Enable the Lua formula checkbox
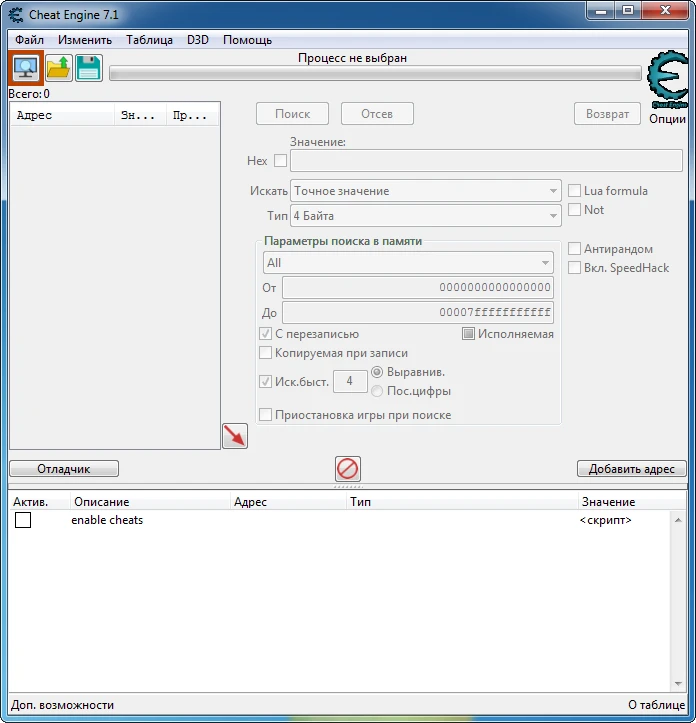The height and width of the screenshot is (723, 696). pos(574,190)
